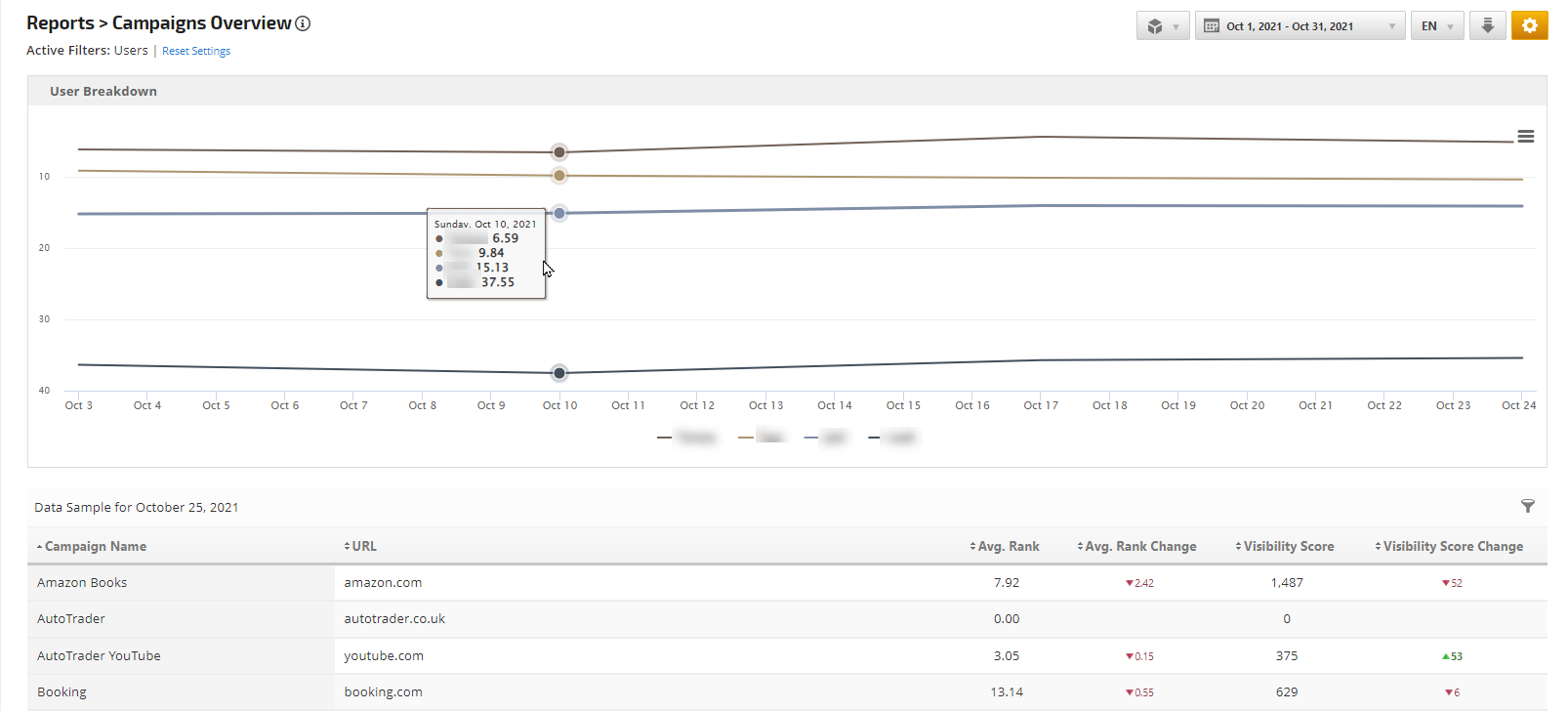Open the orange settings gear button
Viewport: 1568px width, 711px height.
[1529, 25]
